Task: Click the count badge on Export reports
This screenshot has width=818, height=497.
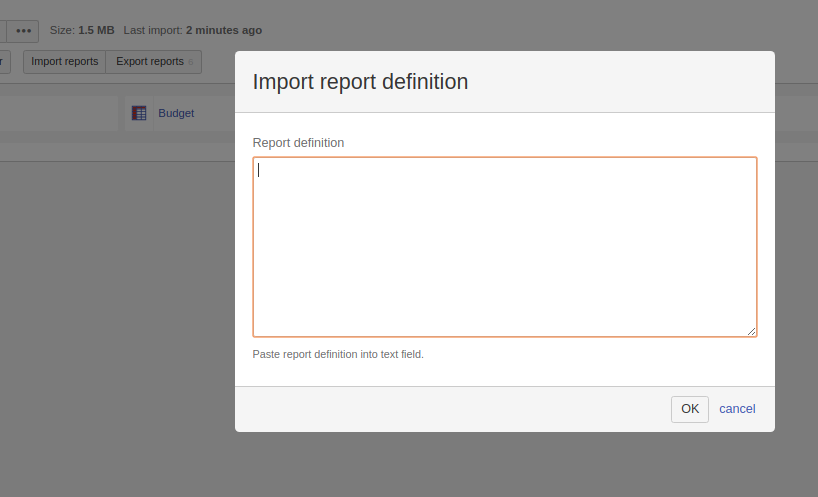Action: (x=191, y=62)
